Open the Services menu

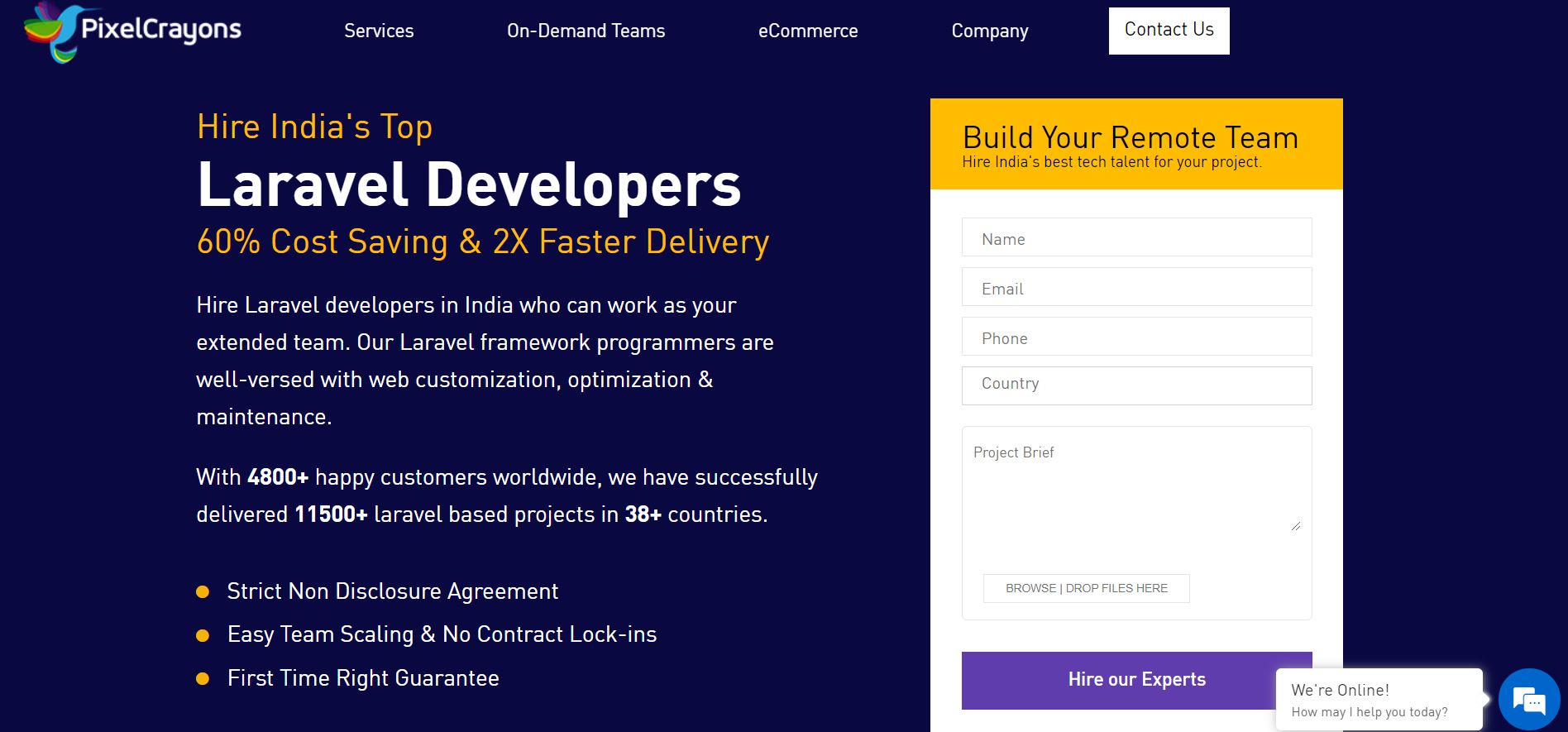(x=379, y=31)
